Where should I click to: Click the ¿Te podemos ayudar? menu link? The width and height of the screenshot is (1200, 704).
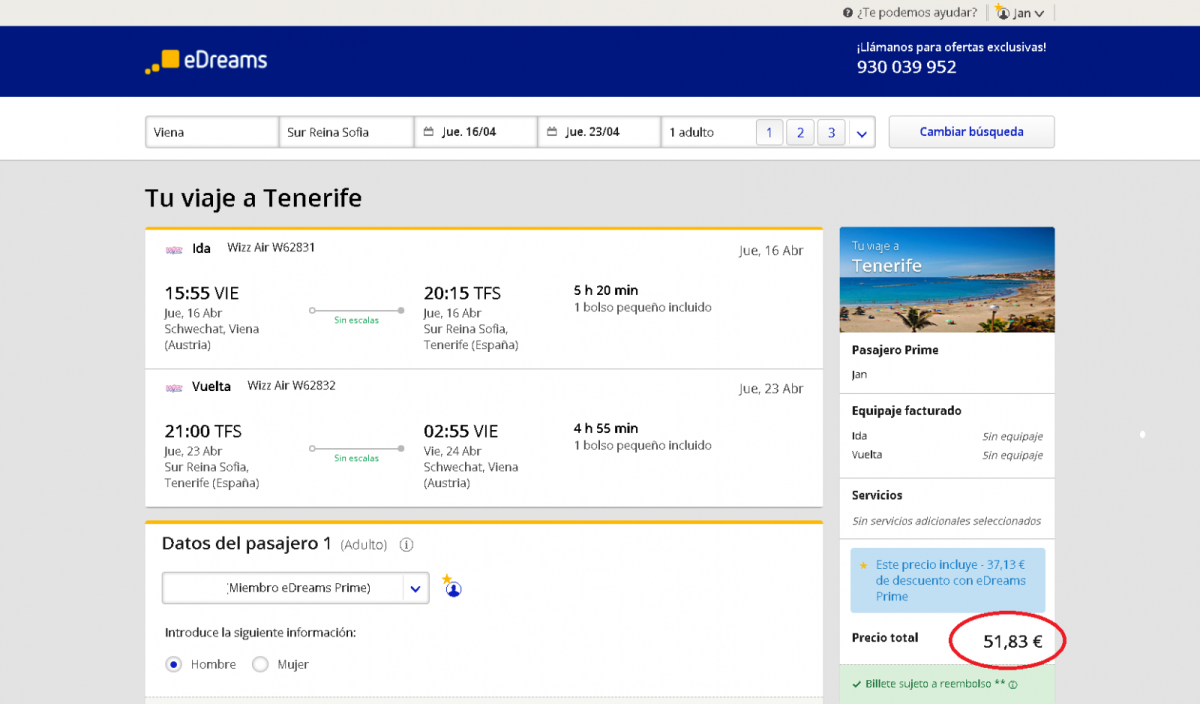tap(916, 13)
